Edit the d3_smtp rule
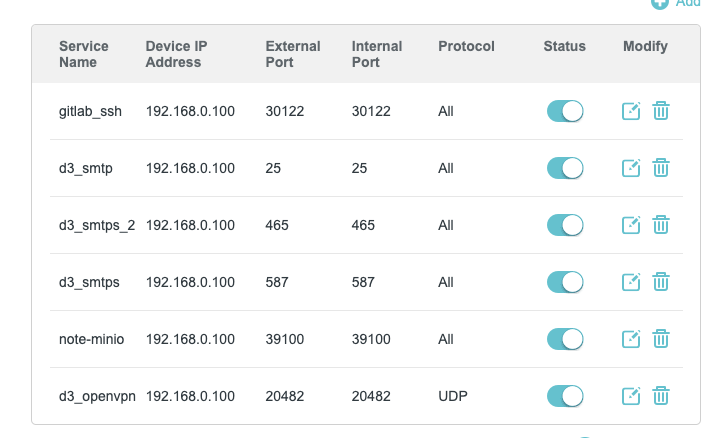Viewport: 710px width, 438px height. pyautogui.click(x=631, y=168)
